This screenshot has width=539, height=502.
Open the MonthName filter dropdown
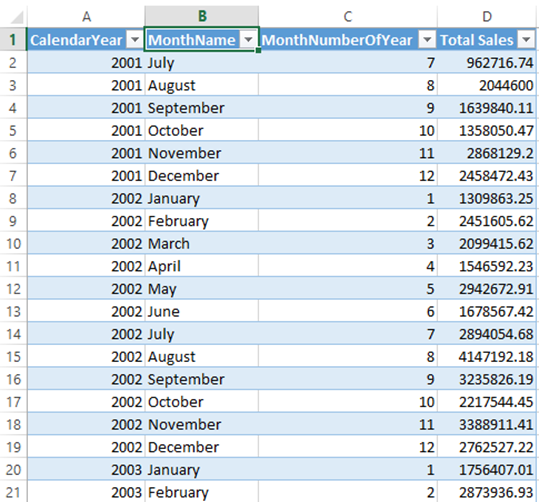pos(249,40)
